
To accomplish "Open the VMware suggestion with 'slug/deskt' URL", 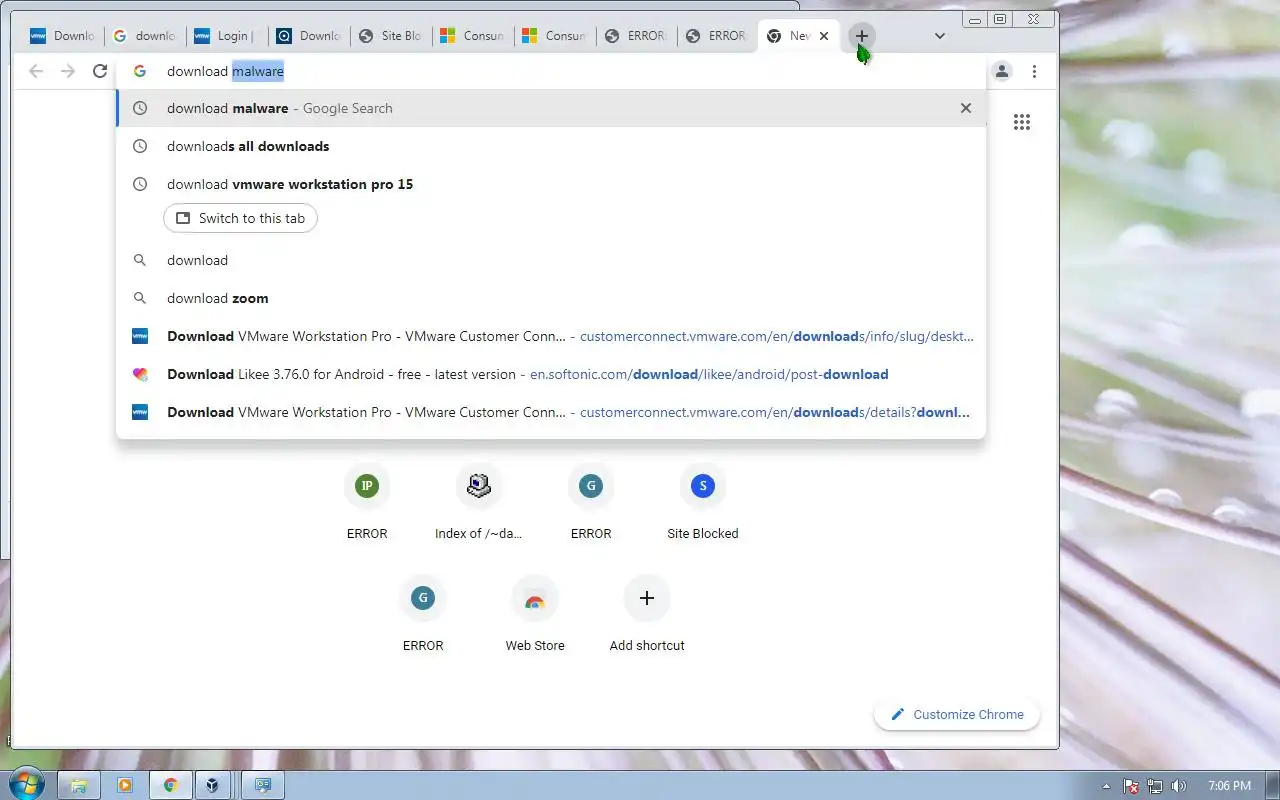I will point(551,336).
